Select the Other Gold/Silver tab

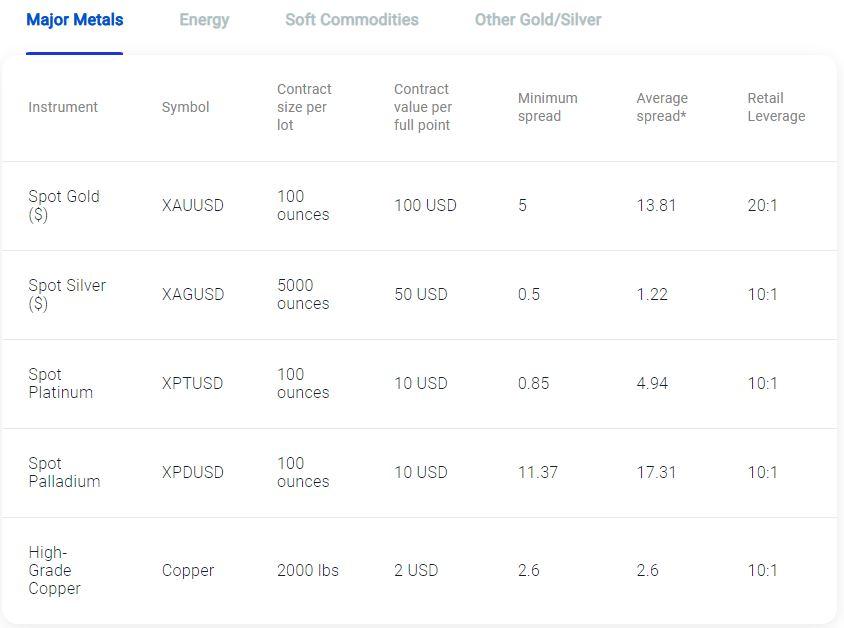538,20
